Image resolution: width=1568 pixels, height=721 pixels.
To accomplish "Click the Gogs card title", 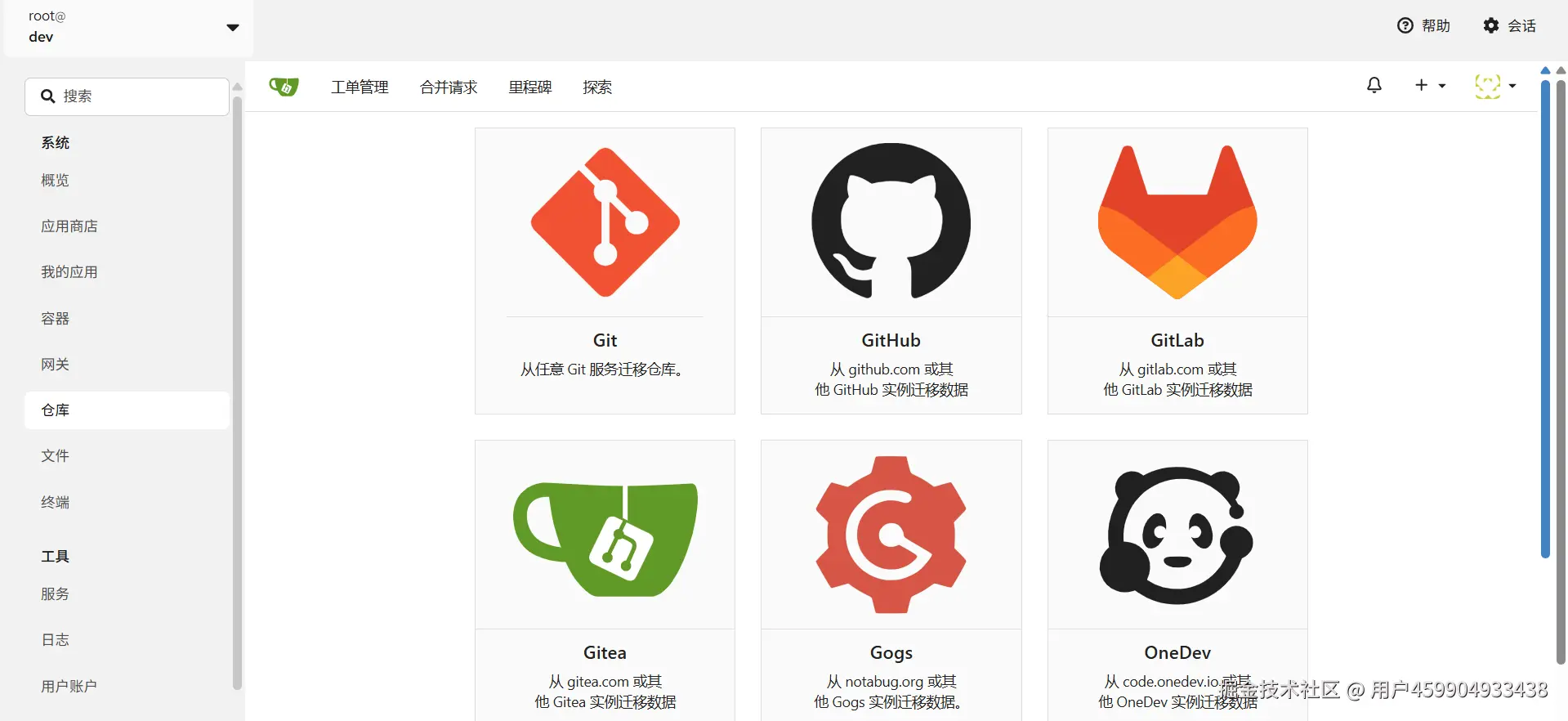I will point(891,652).
